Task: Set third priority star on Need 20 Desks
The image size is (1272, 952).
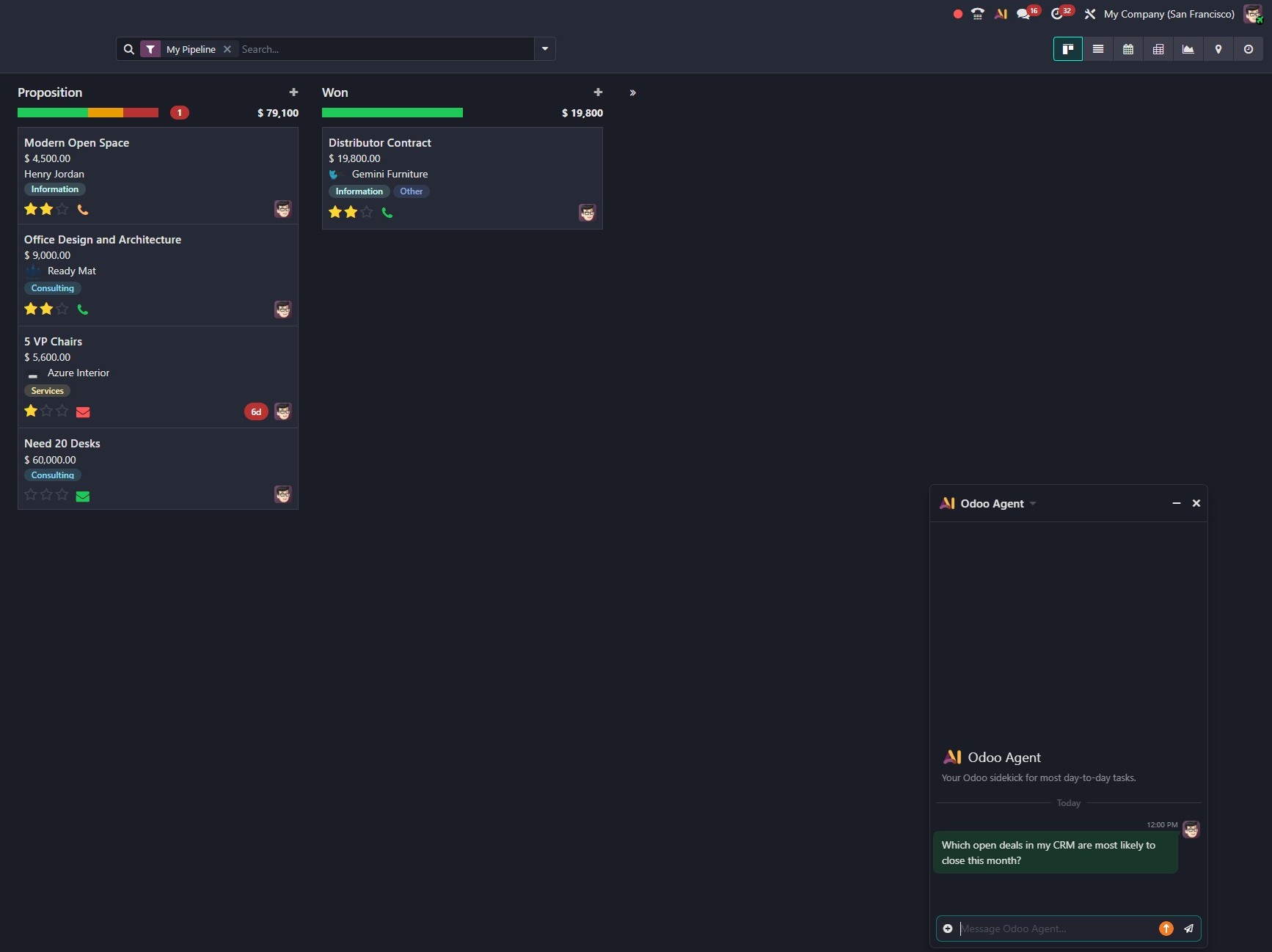Action: point(62,494)
